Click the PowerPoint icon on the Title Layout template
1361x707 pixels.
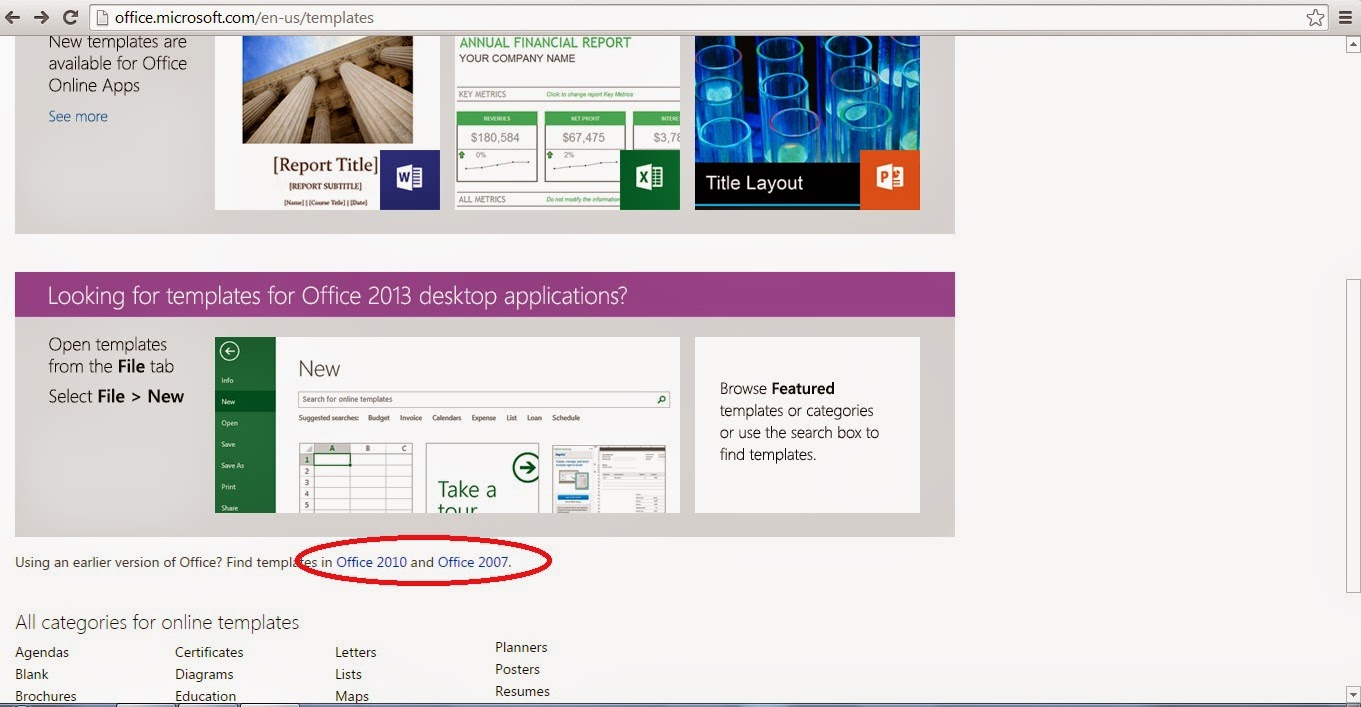(x=889, y=179)
